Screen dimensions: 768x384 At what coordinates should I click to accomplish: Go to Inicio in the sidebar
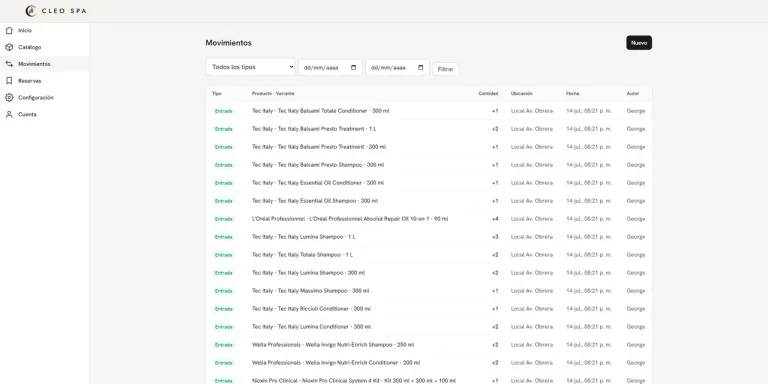[44, 30]
